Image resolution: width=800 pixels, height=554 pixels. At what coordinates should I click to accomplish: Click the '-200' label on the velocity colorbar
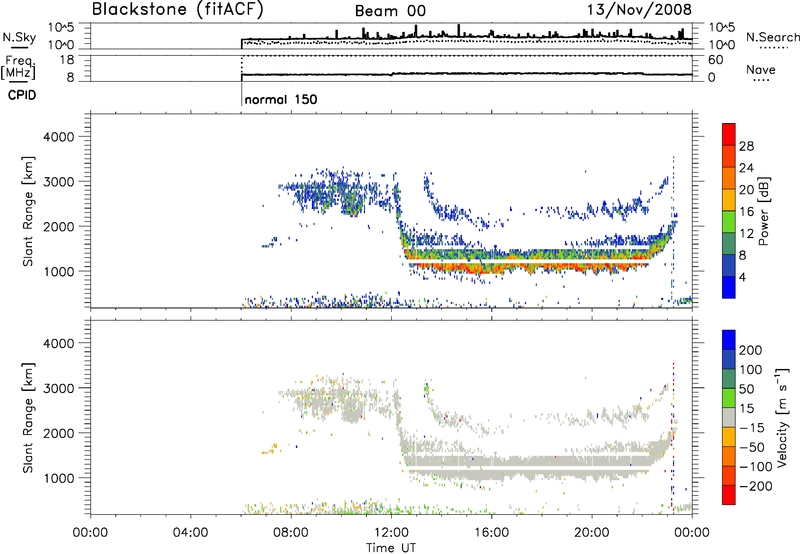tap(756, 486)
